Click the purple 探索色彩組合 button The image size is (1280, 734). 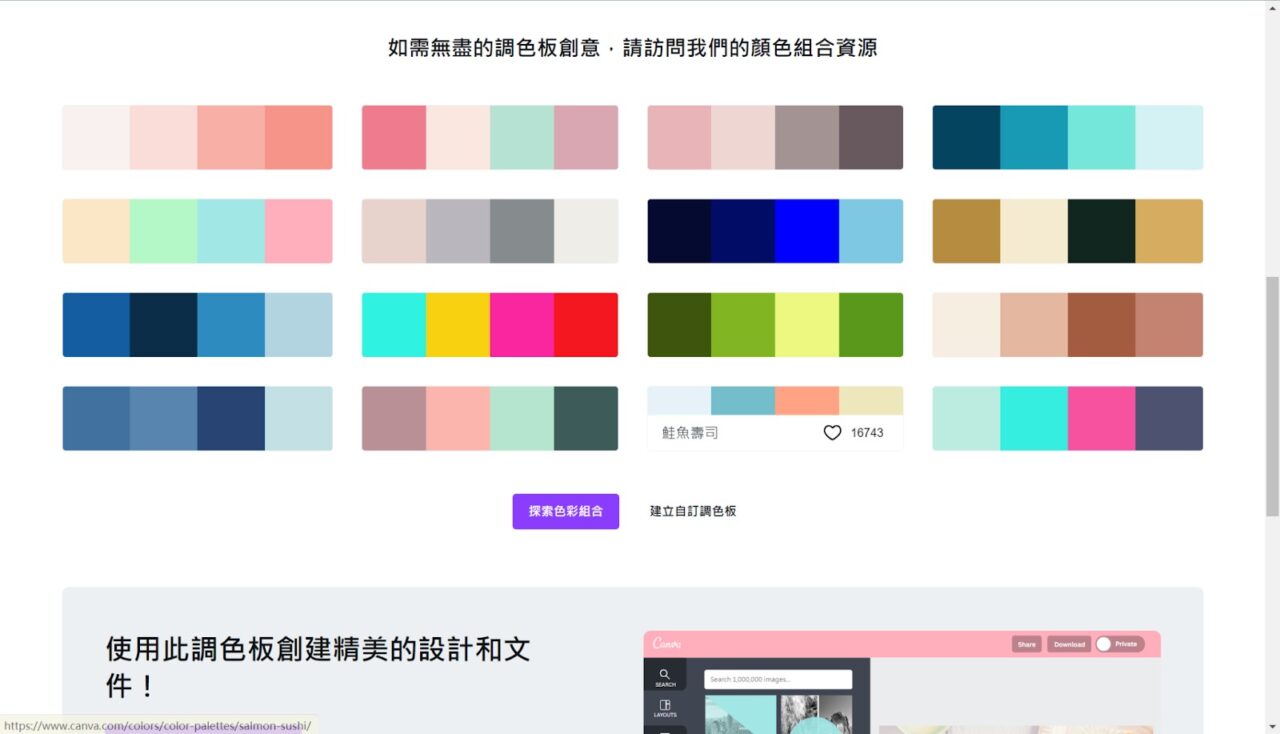click(566, 511)
